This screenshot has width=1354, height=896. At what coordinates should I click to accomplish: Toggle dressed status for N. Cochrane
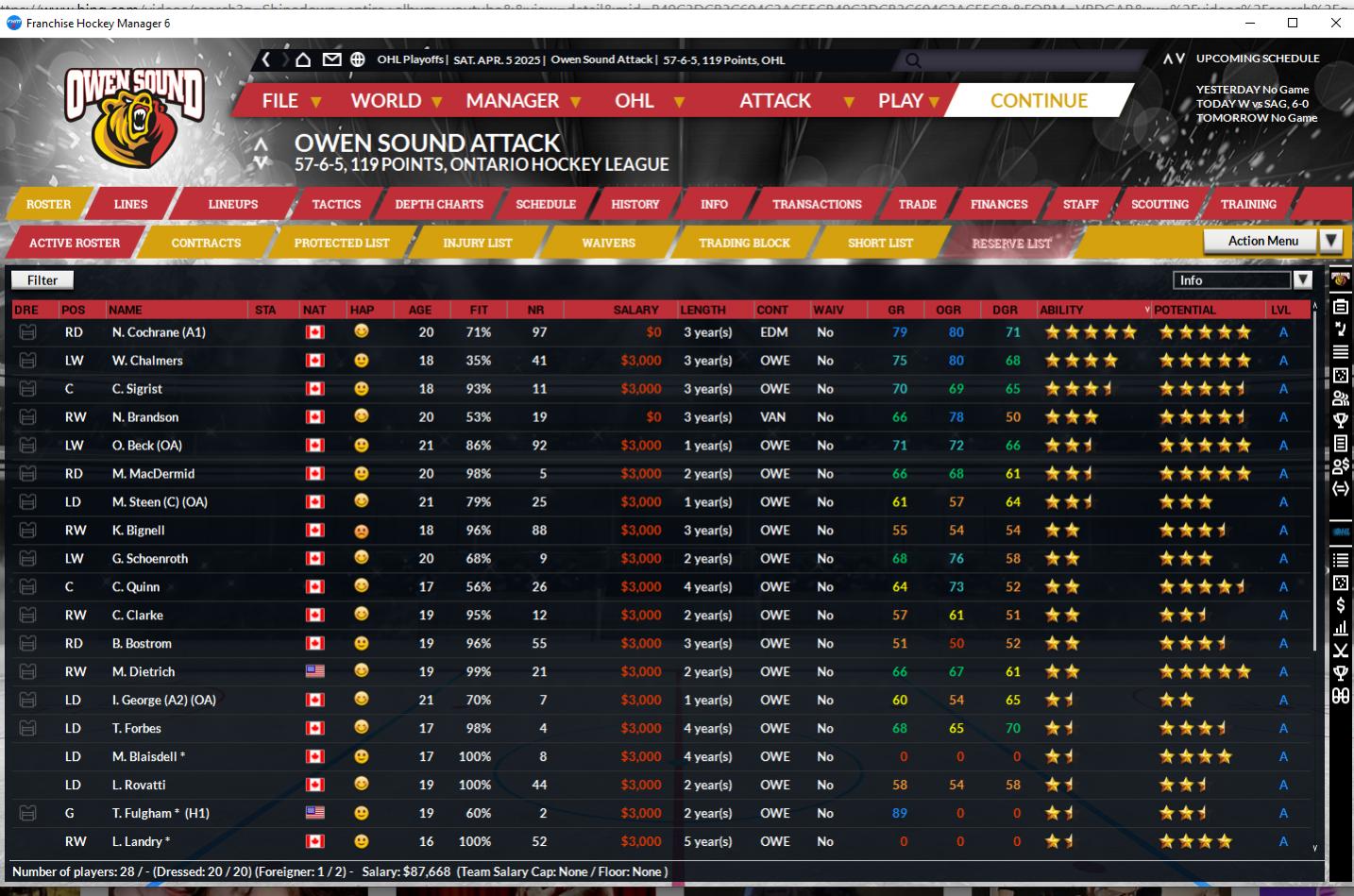tap(27, 332)
